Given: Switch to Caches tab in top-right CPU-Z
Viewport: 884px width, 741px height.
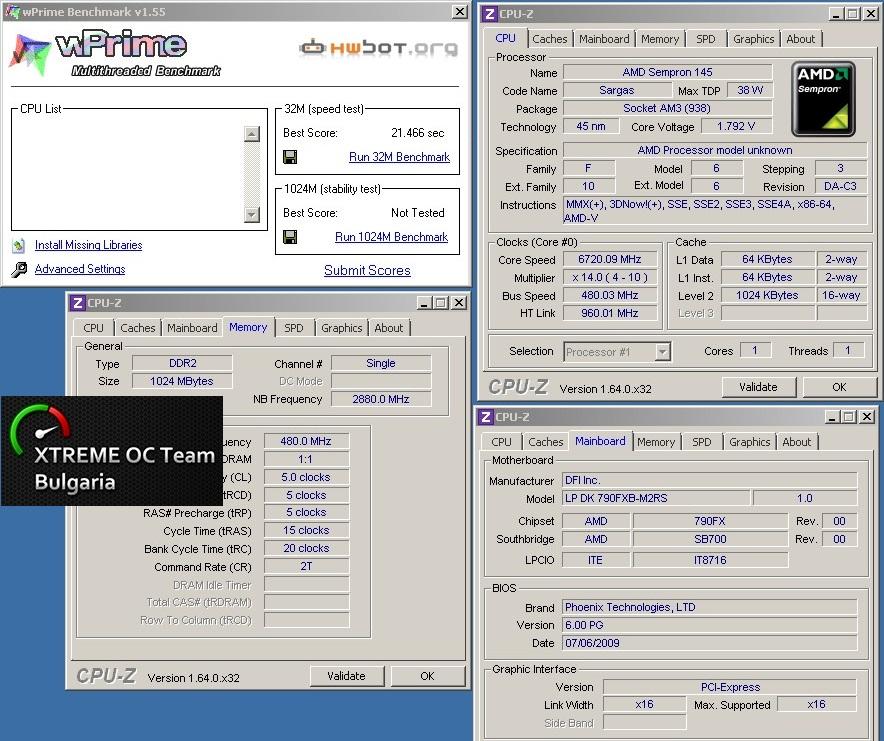Looking at the screenshot, I should 550,39.
